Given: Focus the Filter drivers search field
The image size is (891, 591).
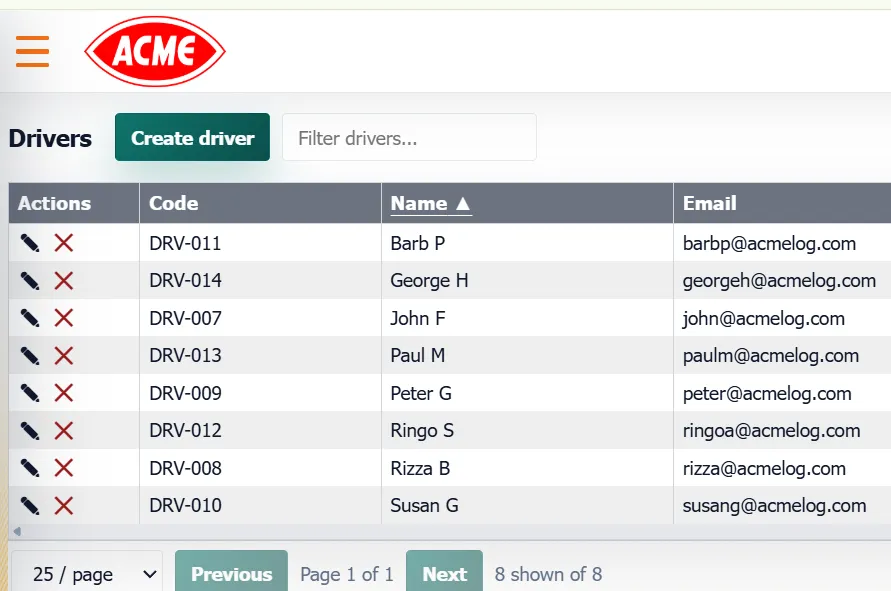Looking at the screenshot, I should [x=409, y=137].
